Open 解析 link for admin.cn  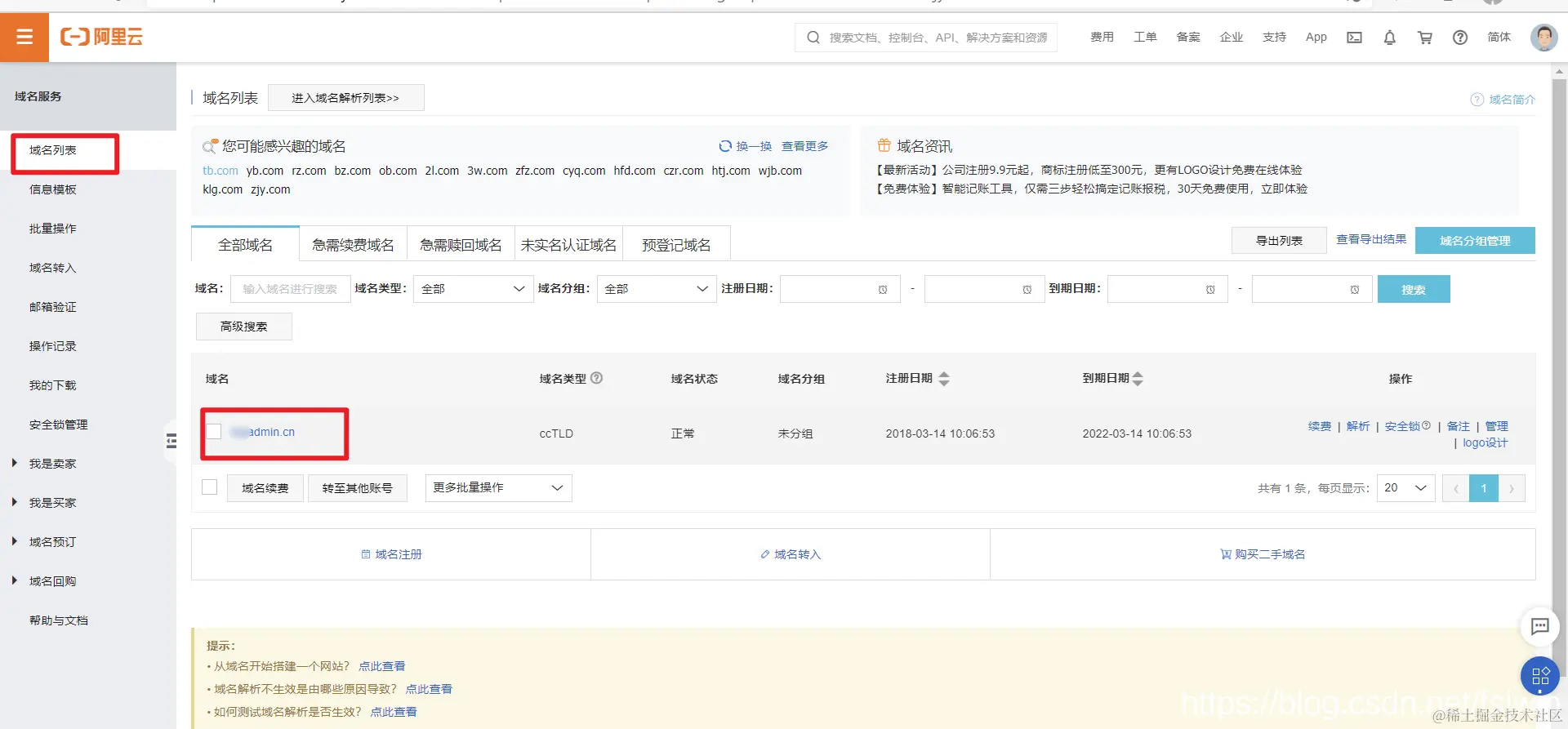tap(1358, 426)
